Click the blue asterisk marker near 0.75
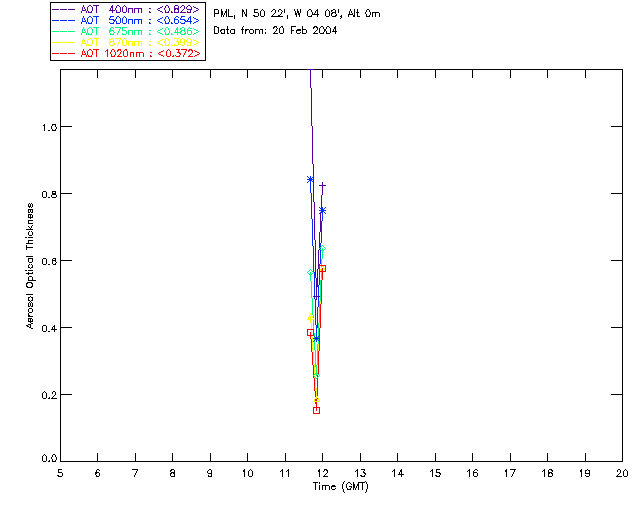The image size is (640, 512). pyautogui.click(x=322, y=210)
